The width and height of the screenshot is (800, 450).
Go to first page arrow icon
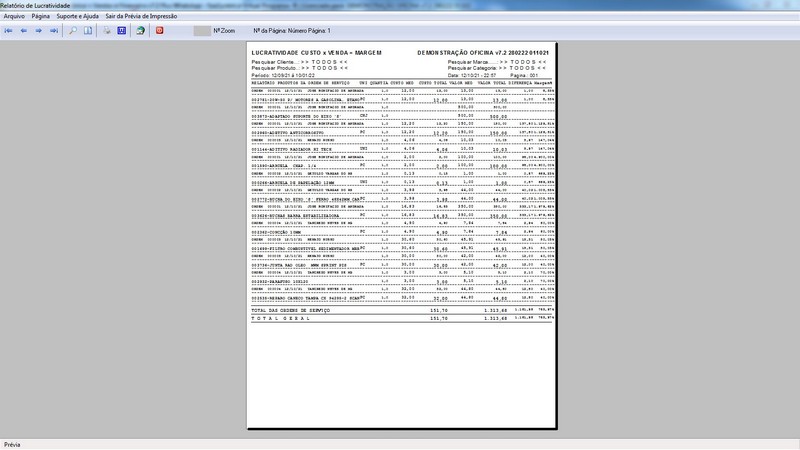pyautogui.click(x=9, y=31)
